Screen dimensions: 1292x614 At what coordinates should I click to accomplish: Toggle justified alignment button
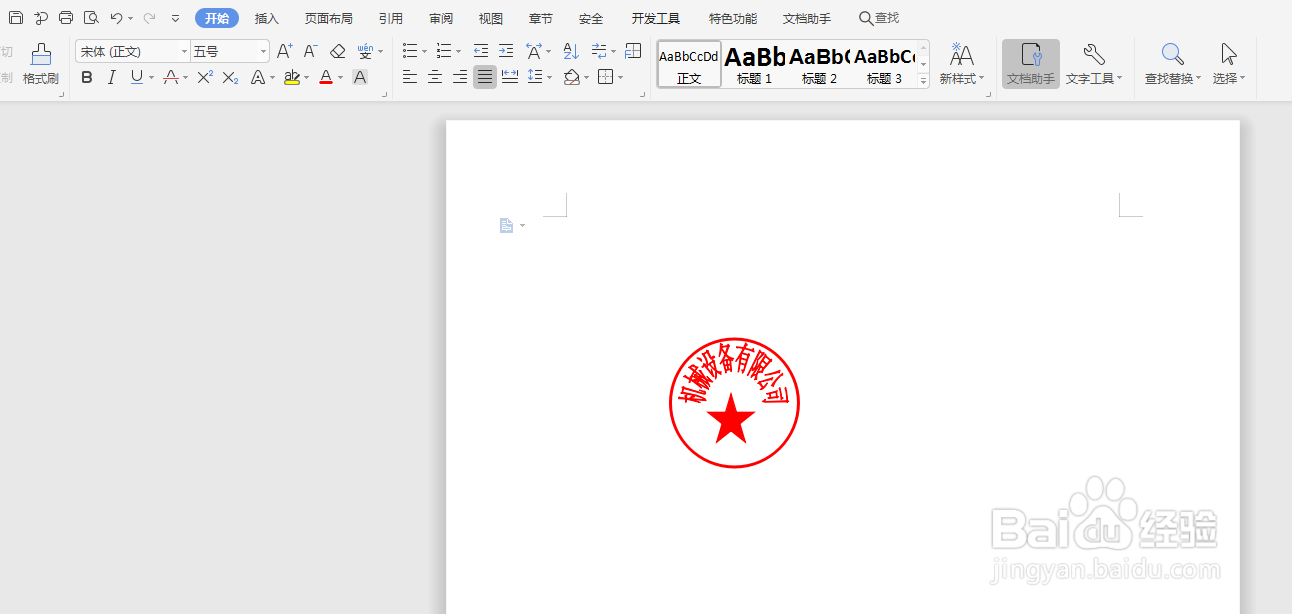pyautogui.click(x=485, y=77)
